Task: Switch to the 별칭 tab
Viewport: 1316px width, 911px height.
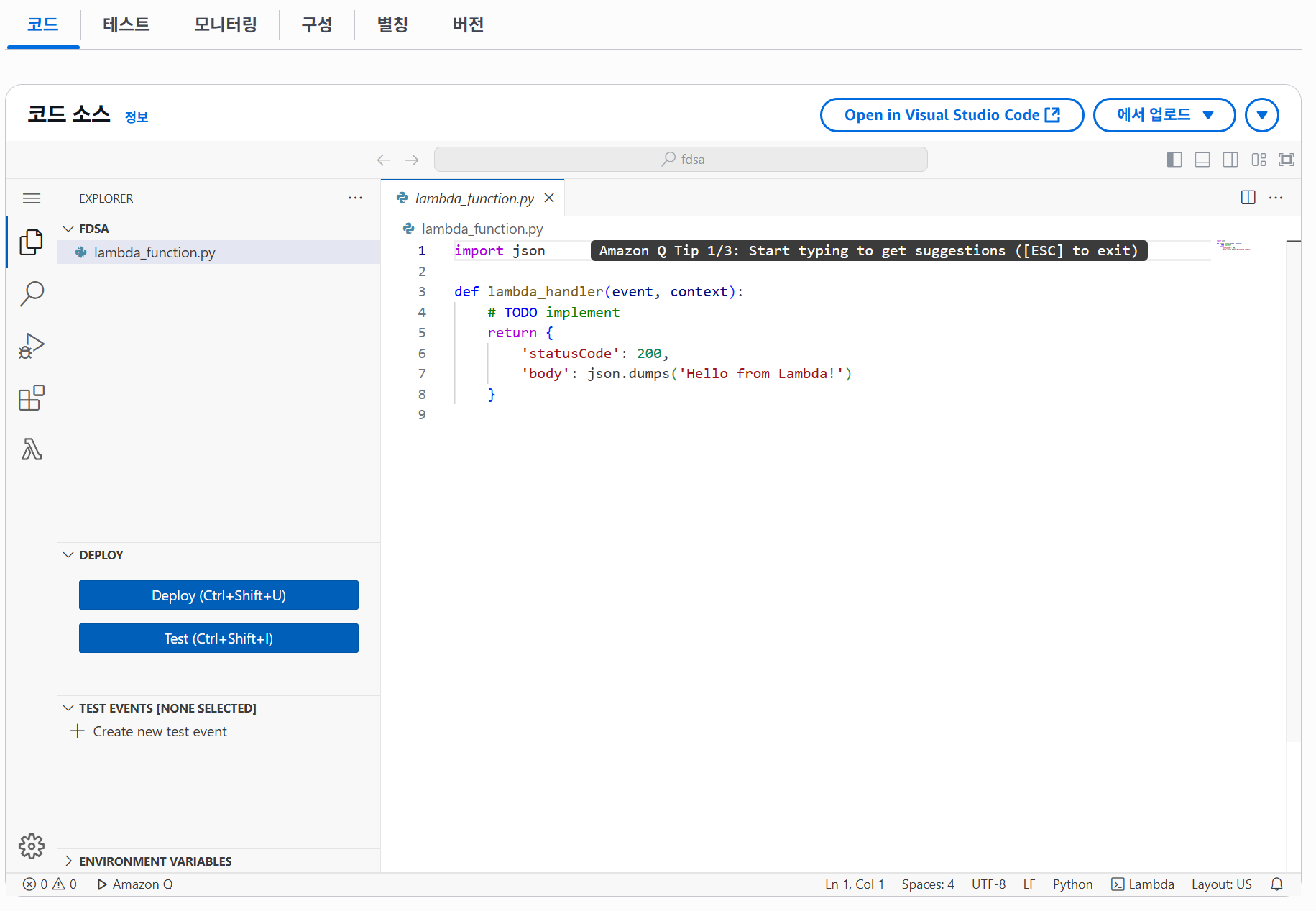Action: click(x=392, y=24)
